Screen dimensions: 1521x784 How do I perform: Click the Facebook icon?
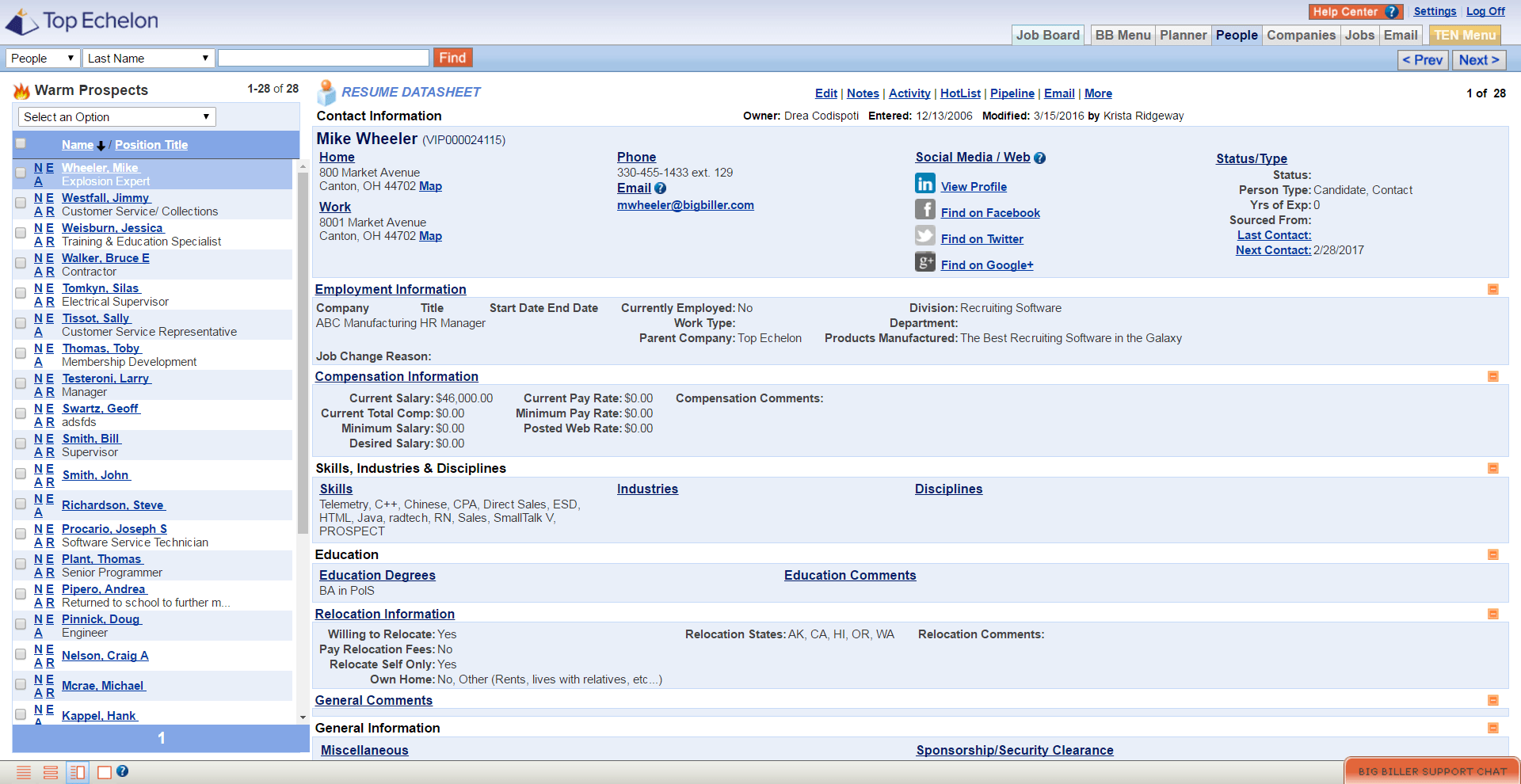[924, 209]
